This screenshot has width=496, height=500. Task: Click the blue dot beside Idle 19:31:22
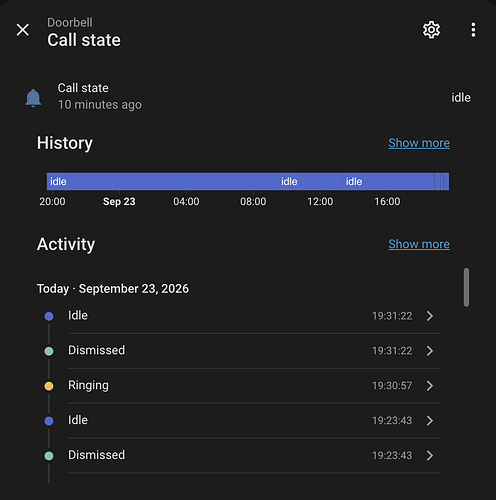[x=49, y=316]
